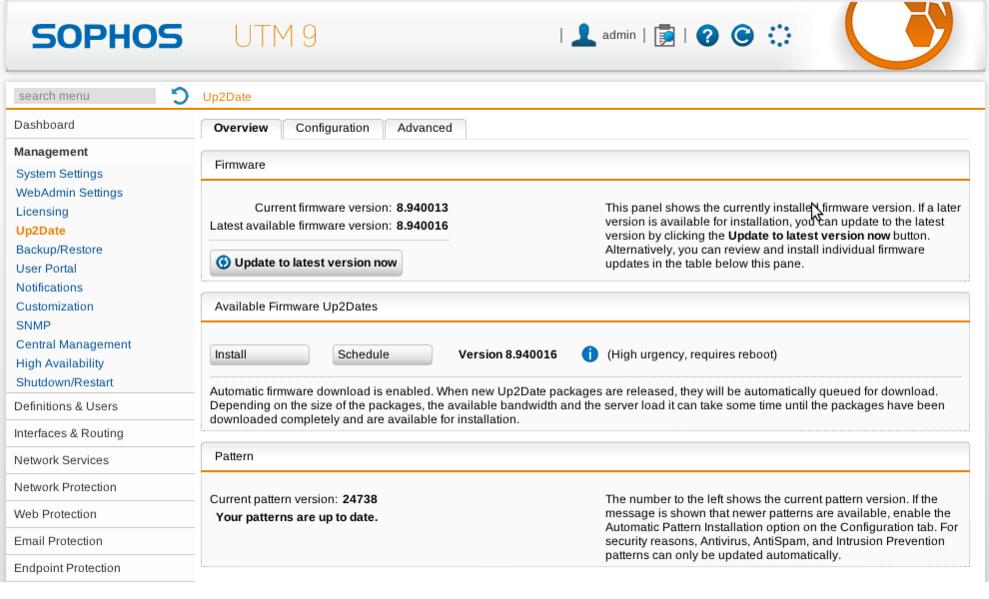Click the Version 8.940016 label
The height and width of the screenshot is (599, 989).
point(508,354)
